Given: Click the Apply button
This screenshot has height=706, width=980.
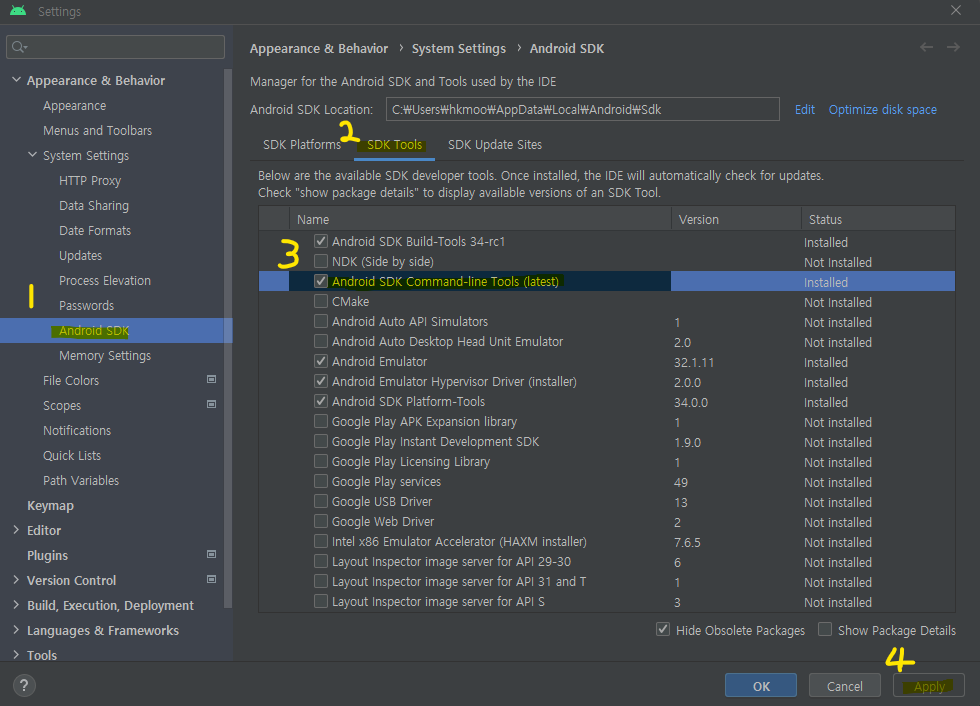Looking at the screenshot, I should (x=929, y=685).
